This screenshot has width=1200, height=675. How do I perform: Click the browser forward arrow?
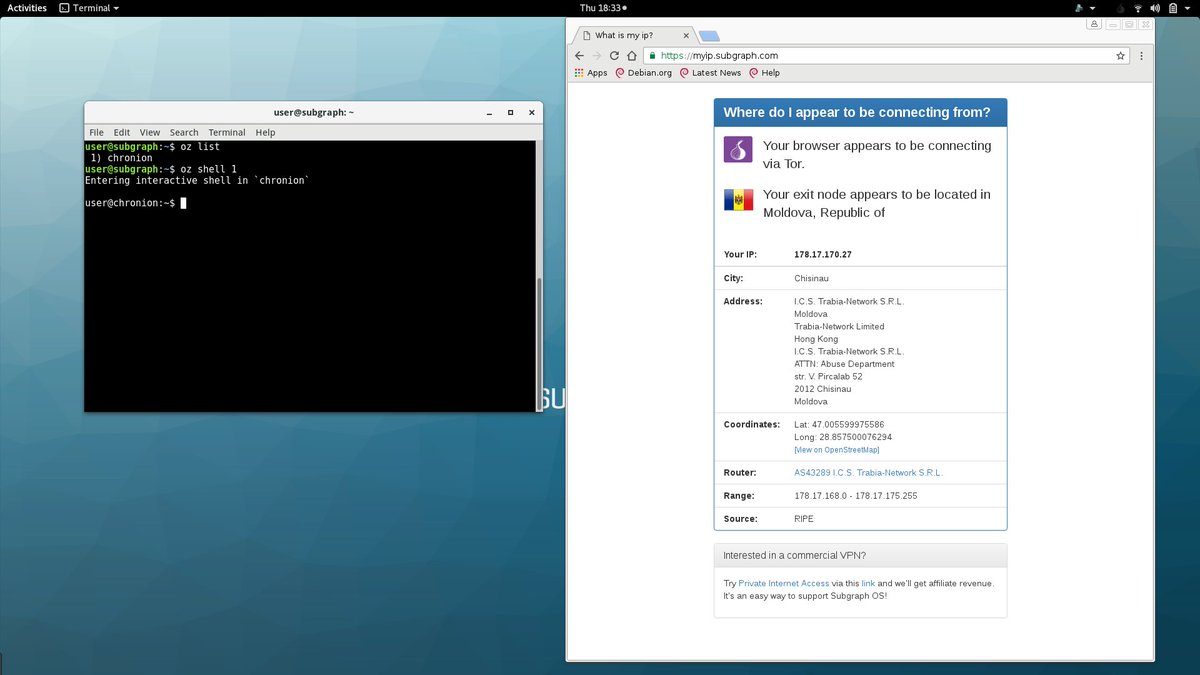(x=597, y=56)
